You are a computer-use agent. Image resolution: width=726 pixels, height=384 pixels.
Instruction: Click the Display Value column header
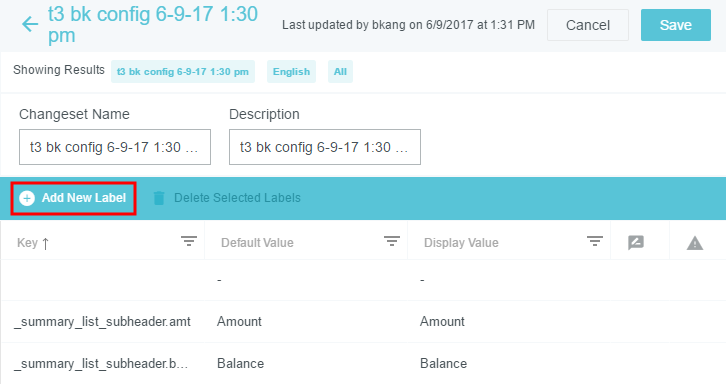461,243
